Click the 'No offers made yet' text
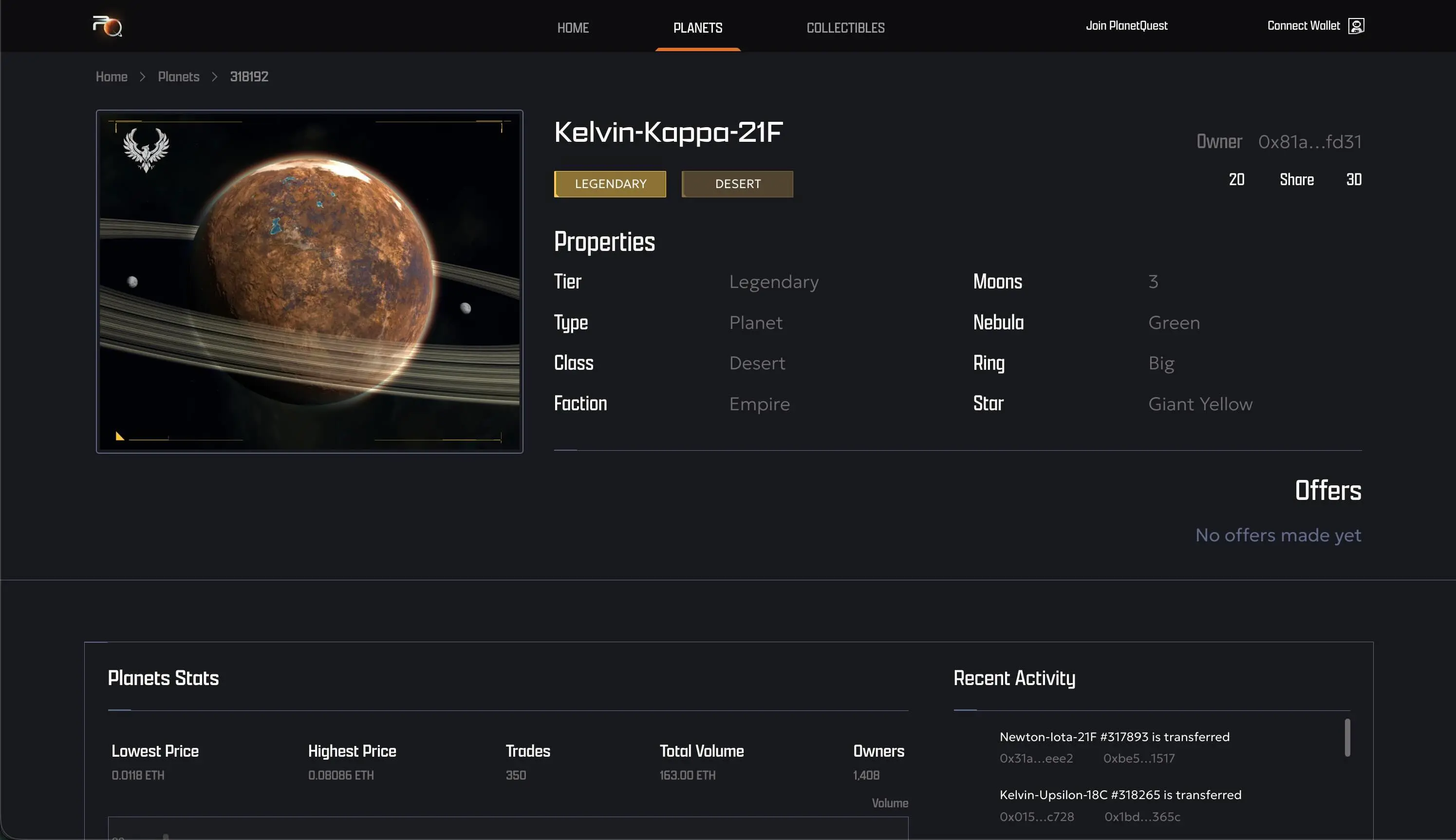Image resolution: width=1456 pixels, height=840 pixels. tap(1278, 535)
